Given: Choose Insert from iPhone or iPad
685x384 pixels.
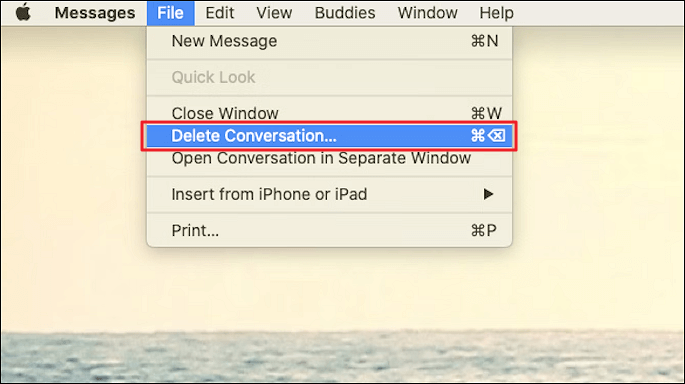Looking at the screenshot, I should [x=329, y=194].
